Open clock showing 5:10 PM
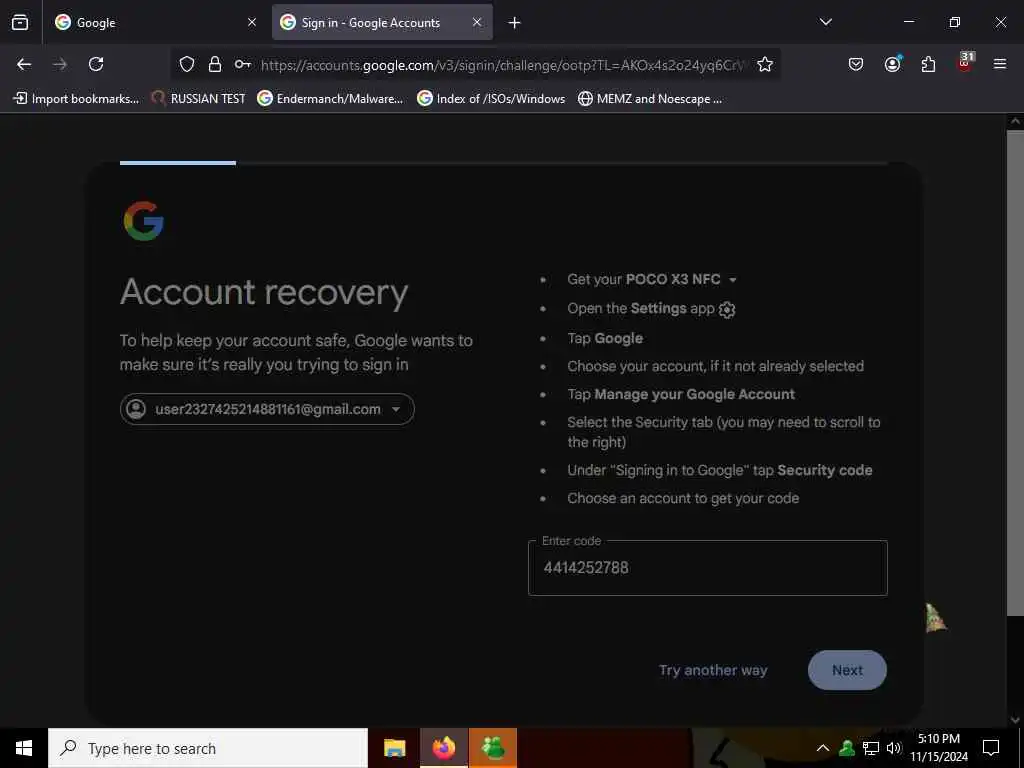This screenshot has height=768, width=1024. point(938,748)
